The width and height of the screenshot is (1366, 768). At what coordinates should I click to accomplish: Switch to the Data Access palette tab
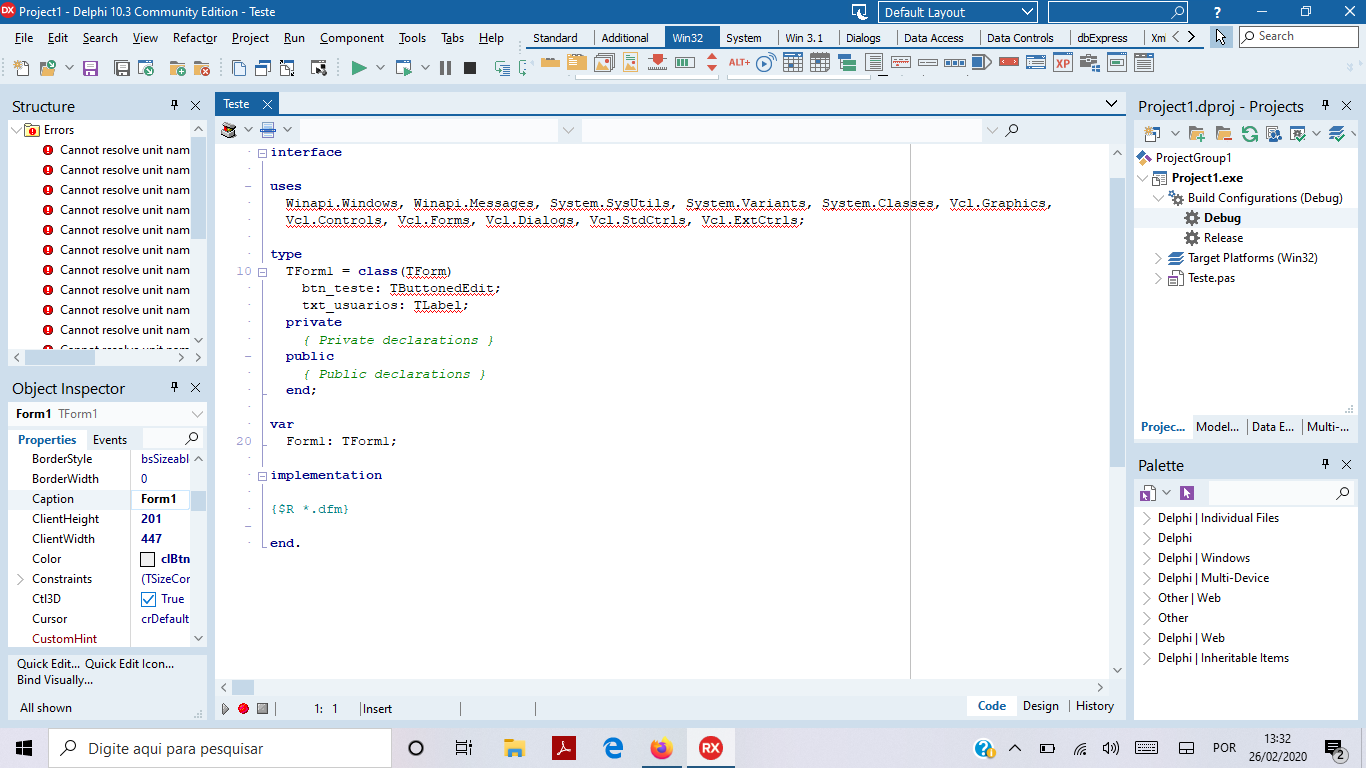coord(934,38)
